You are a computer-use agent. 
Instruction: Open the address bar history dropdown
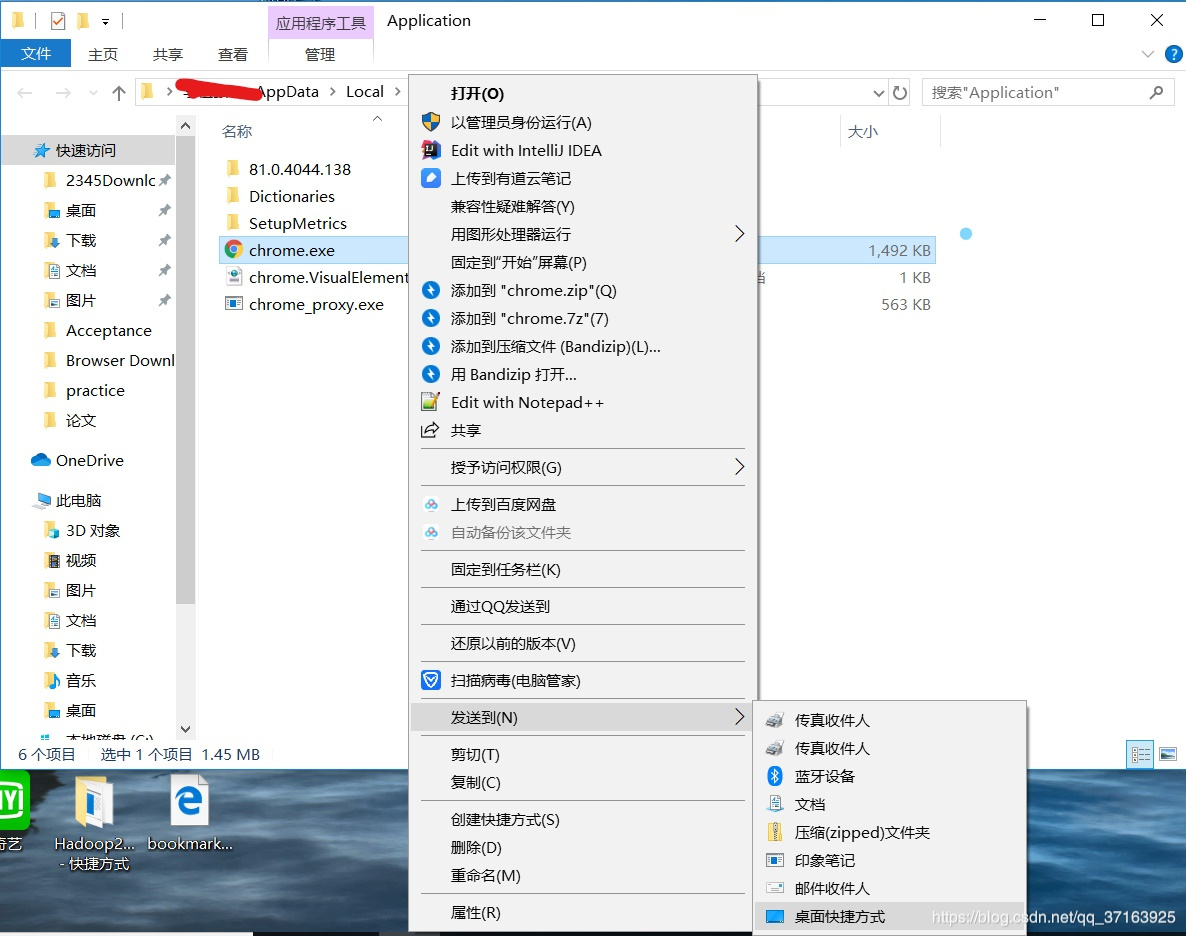879,92
